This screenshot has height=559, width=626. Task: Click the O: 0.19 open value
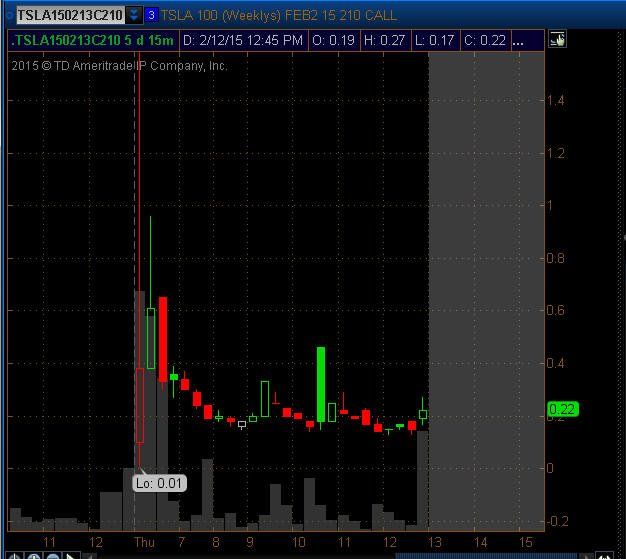333,40
